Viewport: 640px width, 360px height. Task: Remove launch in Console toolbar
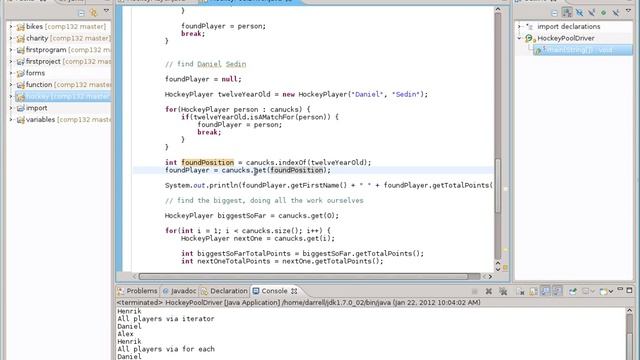(489, 291)
